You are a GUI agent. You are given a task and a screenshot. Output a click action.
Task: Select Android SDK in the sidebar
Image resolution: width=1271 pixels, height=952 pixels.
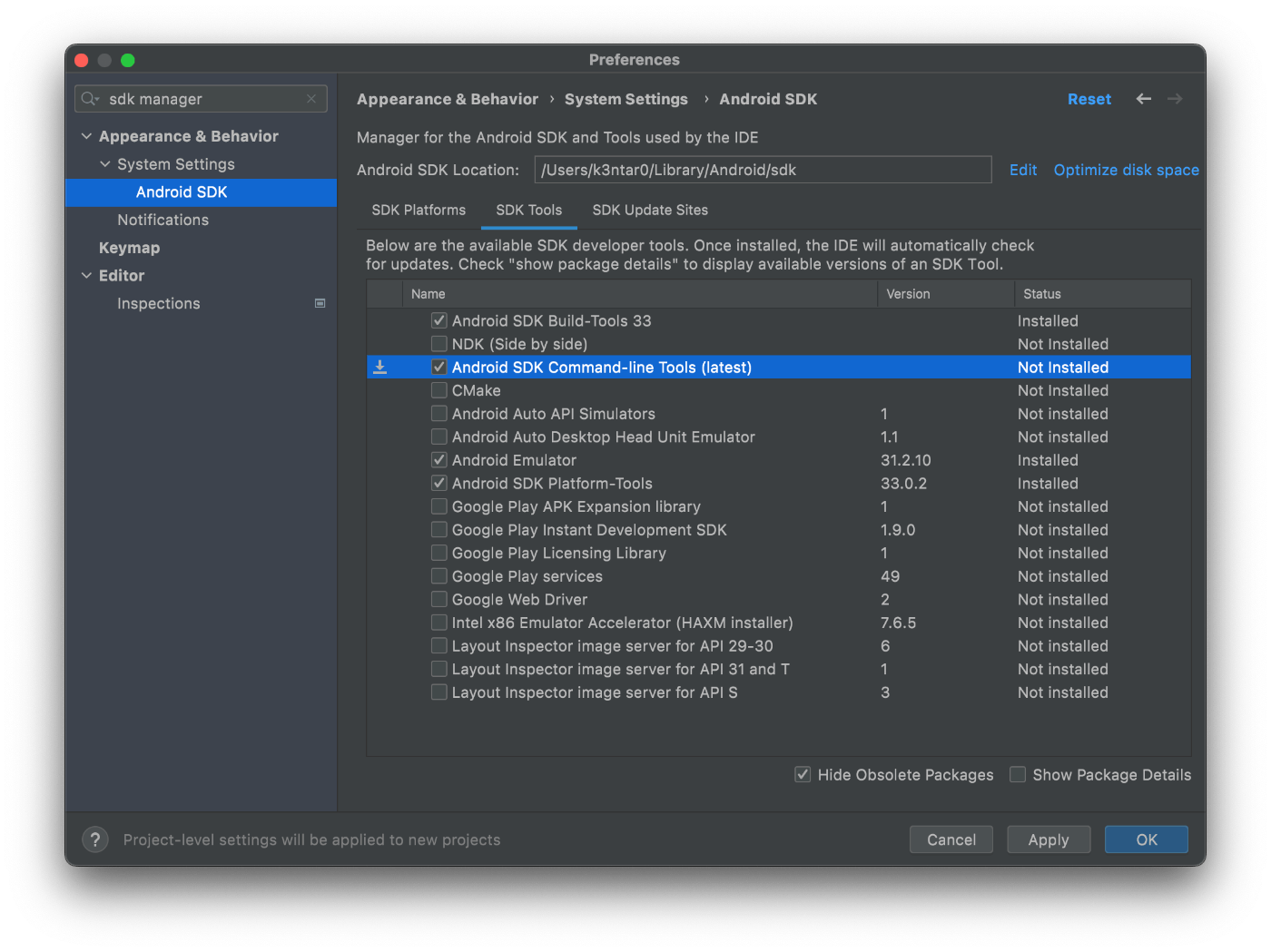[x=201, y=192]
